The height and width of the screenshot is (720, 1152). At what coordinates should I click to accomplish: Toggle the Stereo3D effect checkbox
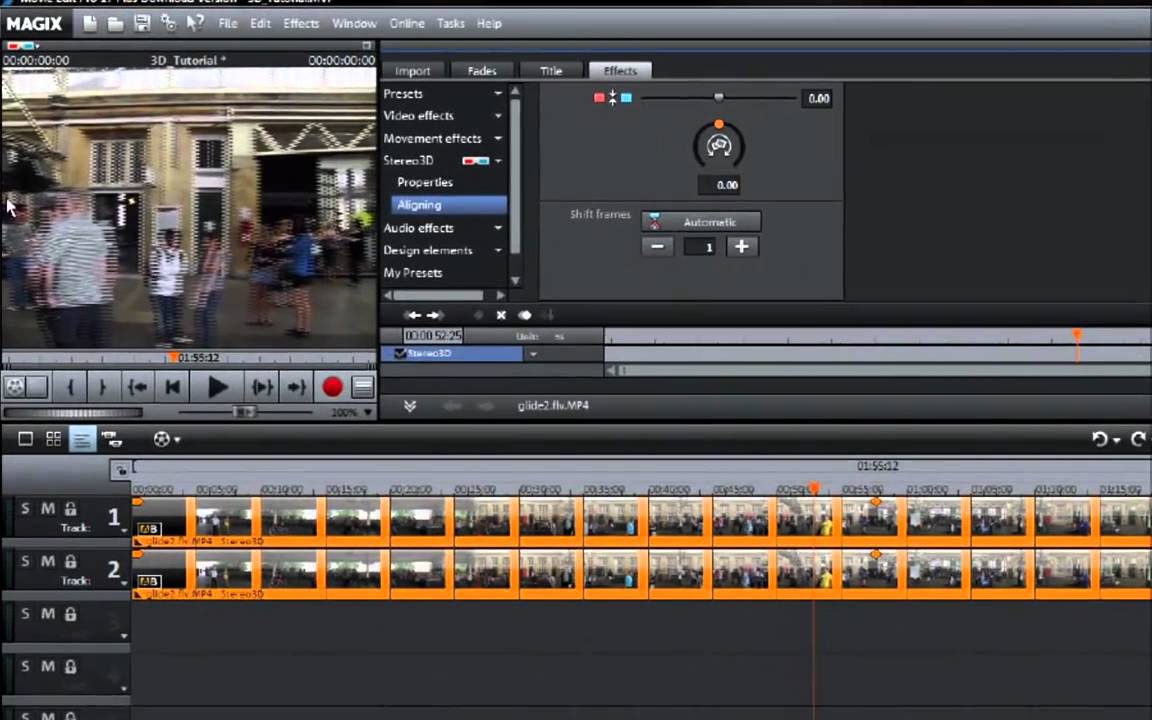400,353
